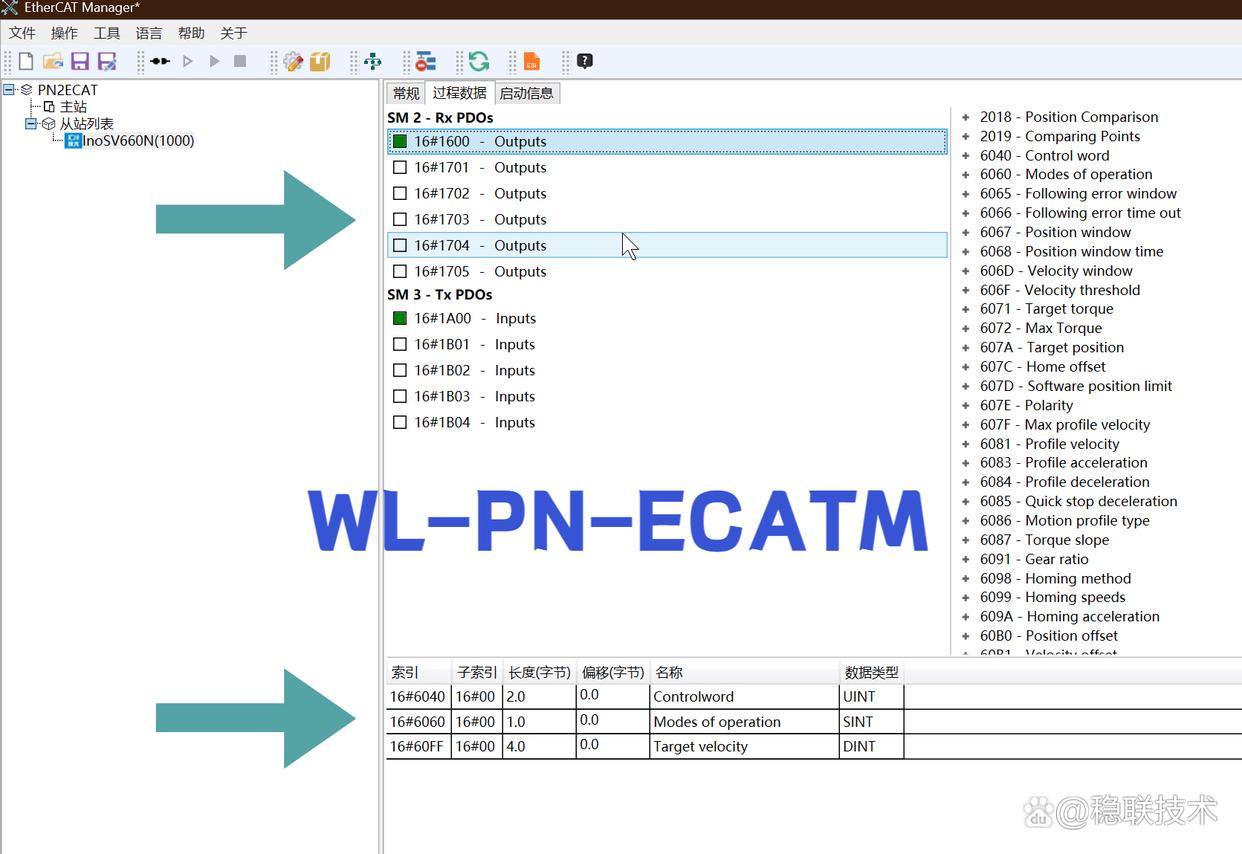The image size is (1242, 854).
Task: Open the 文件 menu
Action: tap(22, 33)
